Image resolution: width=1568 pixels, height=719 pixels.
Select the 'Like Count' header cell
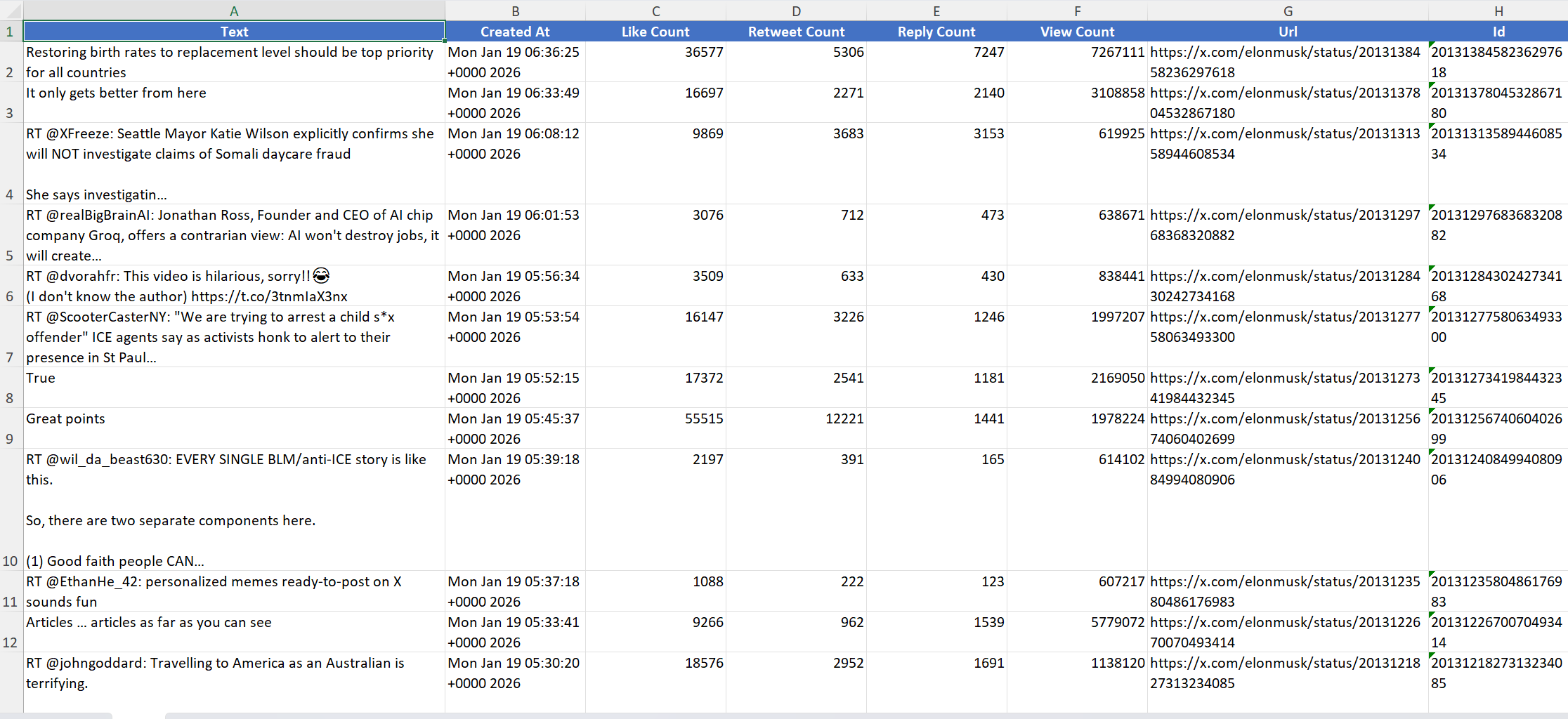(655, 32)
